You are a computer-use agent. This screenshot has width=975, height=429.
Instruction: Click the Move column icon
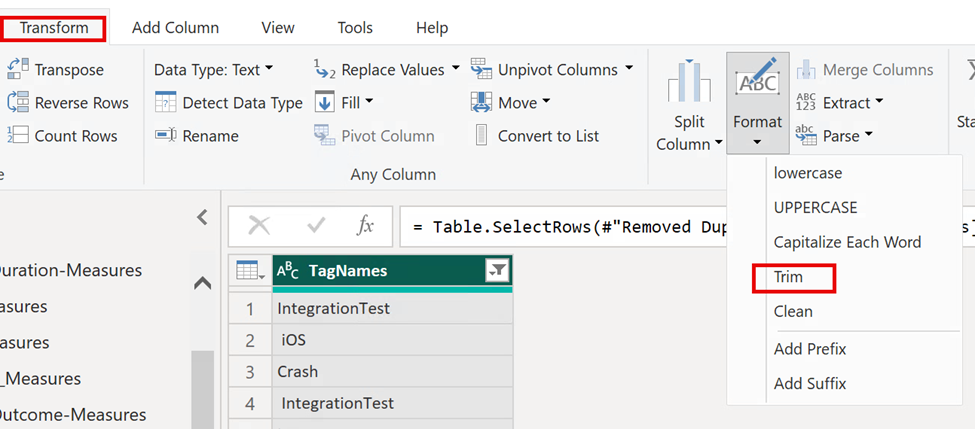pyautogui.click(x=481, y=102)
